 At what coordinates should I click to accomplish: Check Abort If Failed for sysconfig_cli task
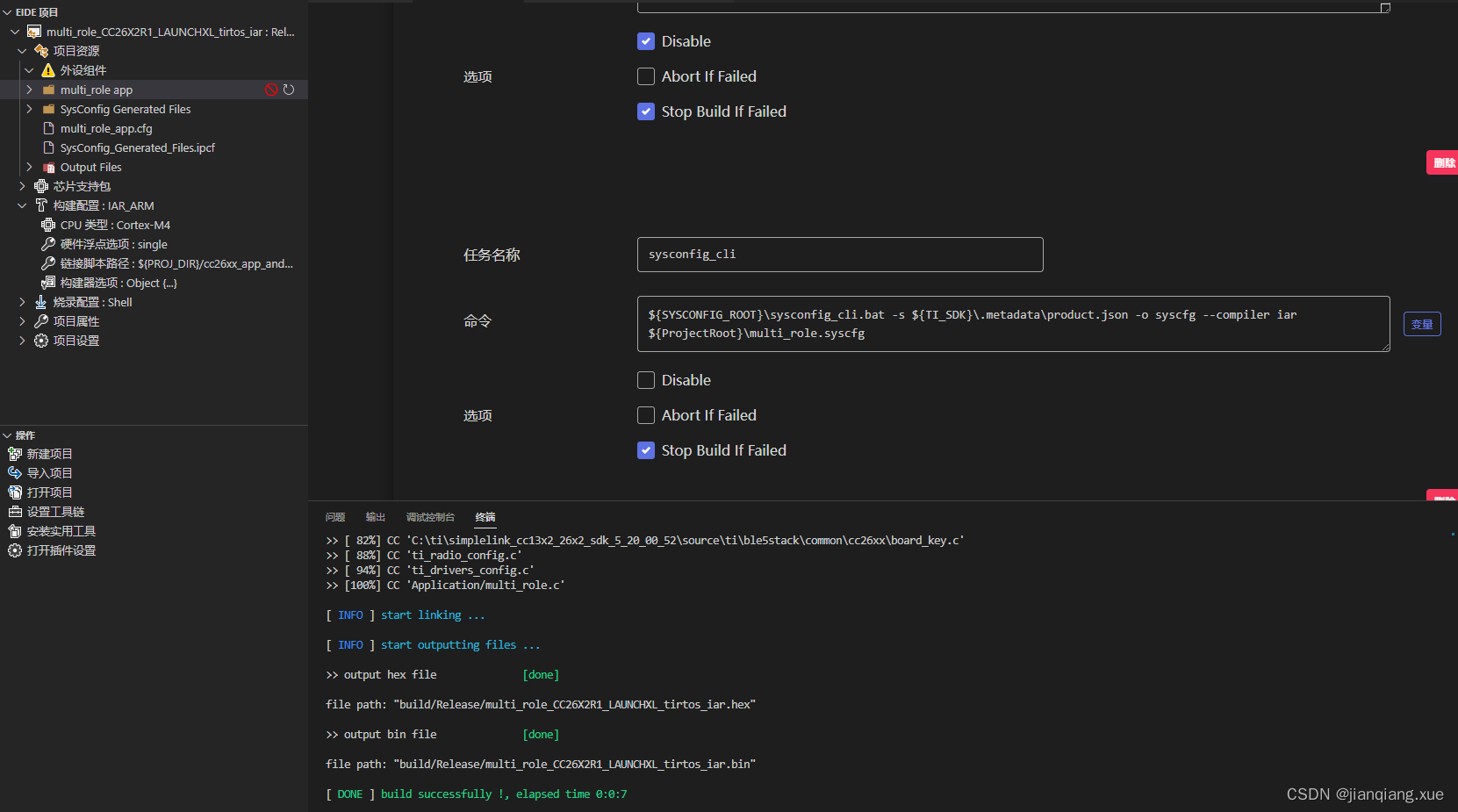pos(646,415)
